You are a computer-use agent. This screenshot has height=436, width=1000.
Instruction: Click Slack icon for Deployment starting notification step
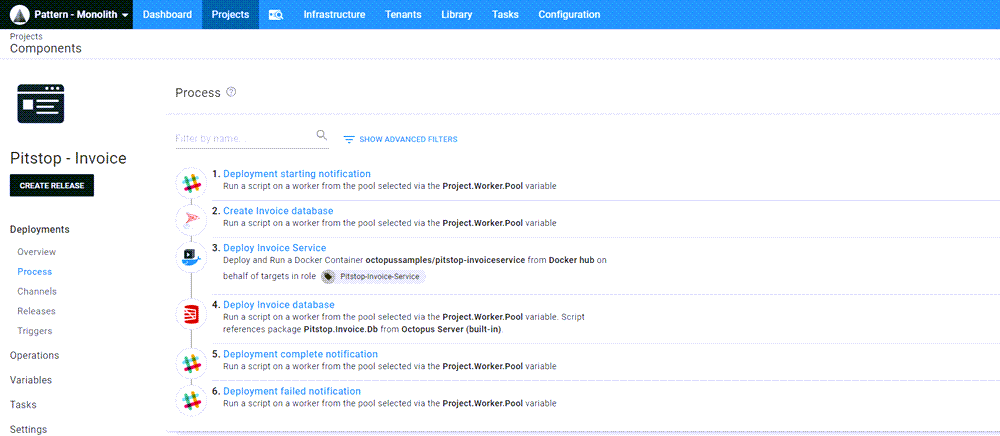(190, 182)
